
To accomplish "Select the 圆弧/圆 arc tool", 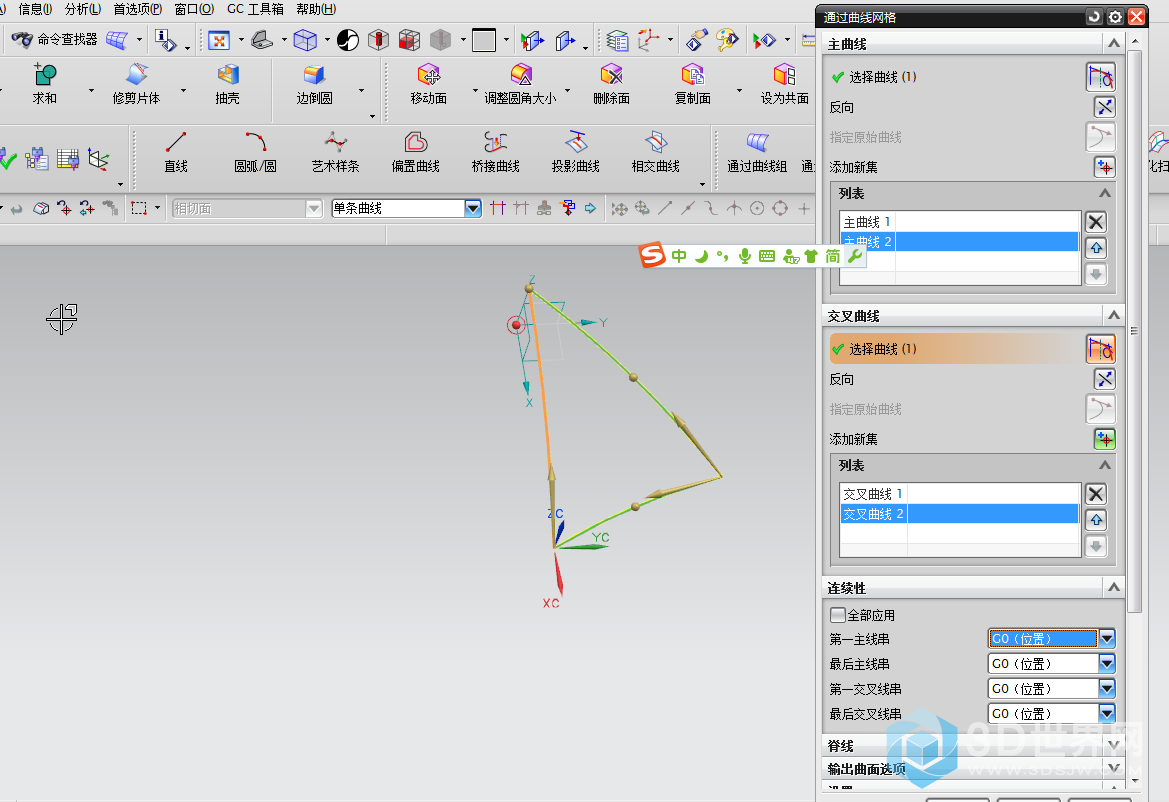I will (255, 150).
